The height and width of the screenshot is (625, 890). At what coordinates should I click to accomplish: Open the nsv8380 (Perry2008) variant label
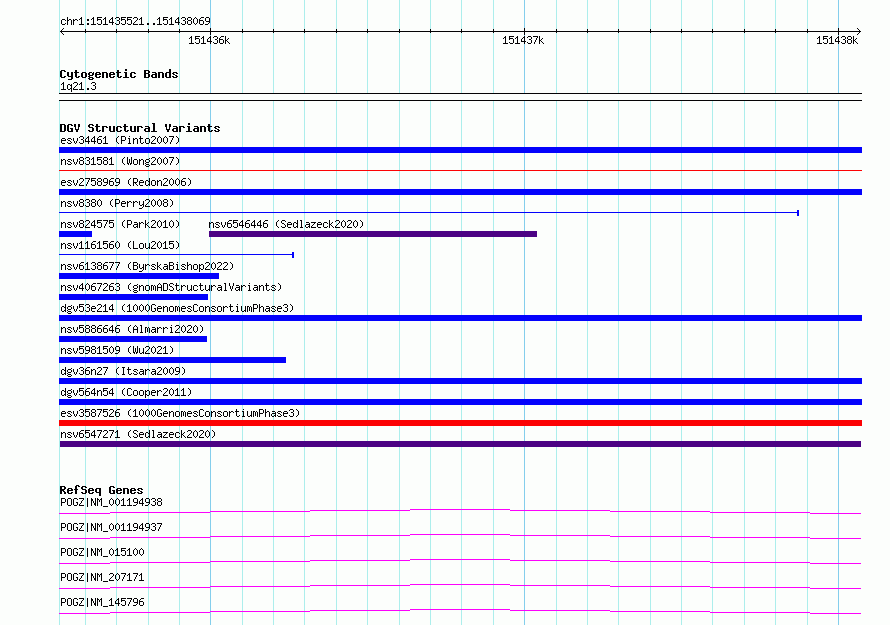click(x=117, y=203)
